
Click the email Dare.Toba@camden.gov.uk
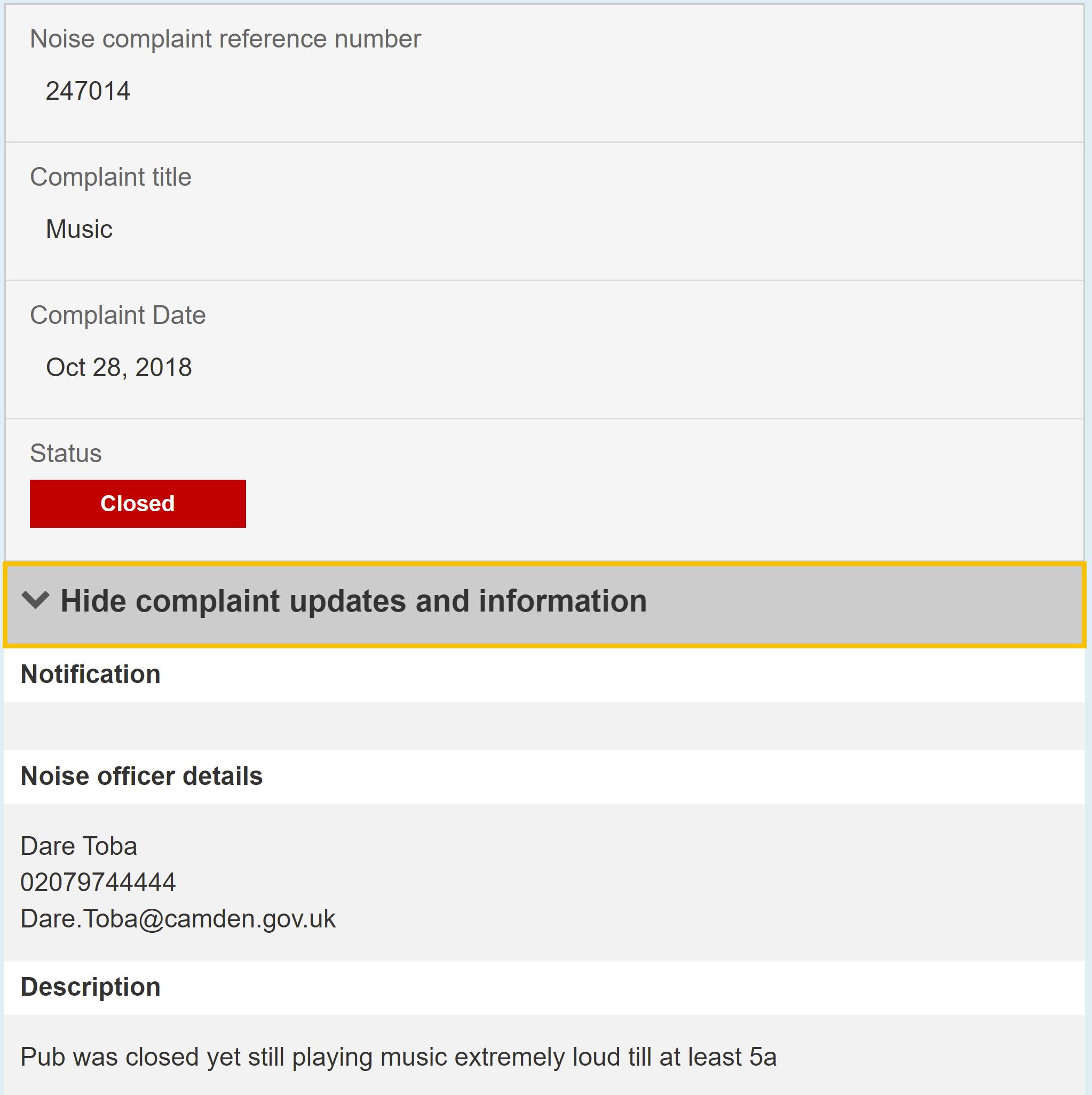tap(178, 919)
